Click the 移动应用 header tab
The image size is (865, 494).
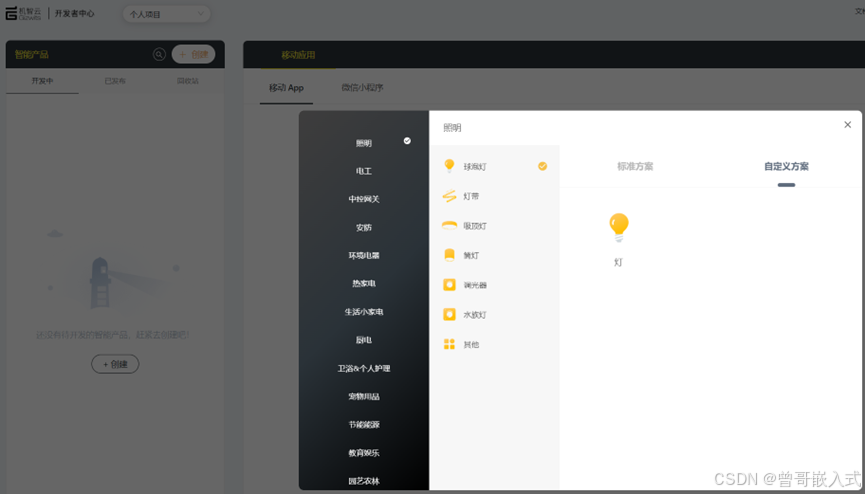coord(298,55)
